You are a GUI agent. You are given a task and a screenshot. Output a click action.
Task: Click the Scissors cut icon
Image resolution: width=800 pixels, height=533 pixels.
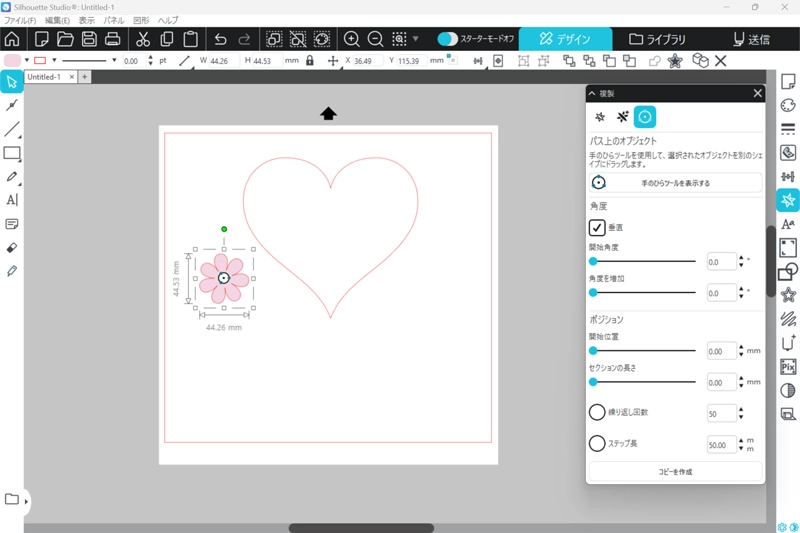coord(142,39)
